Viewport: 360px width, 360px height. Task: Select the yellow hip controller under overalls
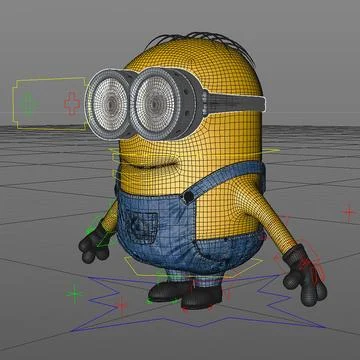tap(193, 268)
